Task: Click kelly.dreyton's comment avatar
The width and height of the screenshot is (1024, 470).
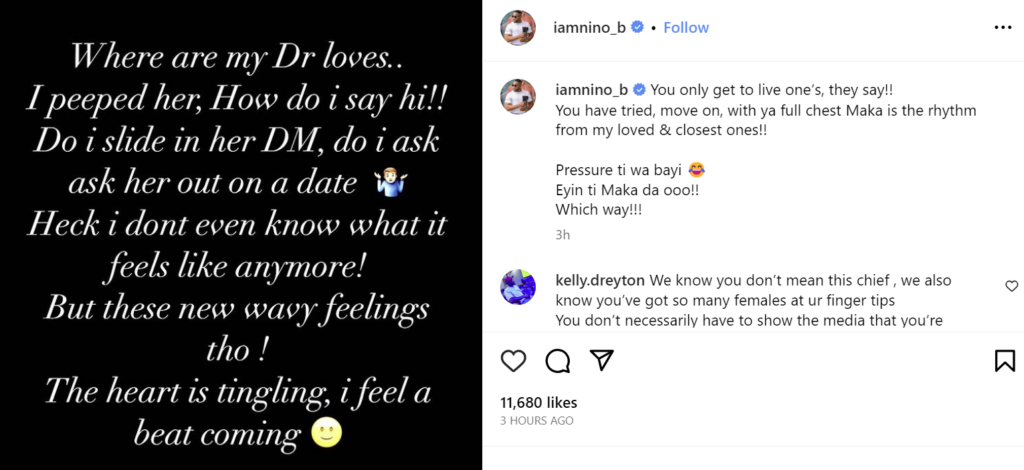Action: click(519, 288)
